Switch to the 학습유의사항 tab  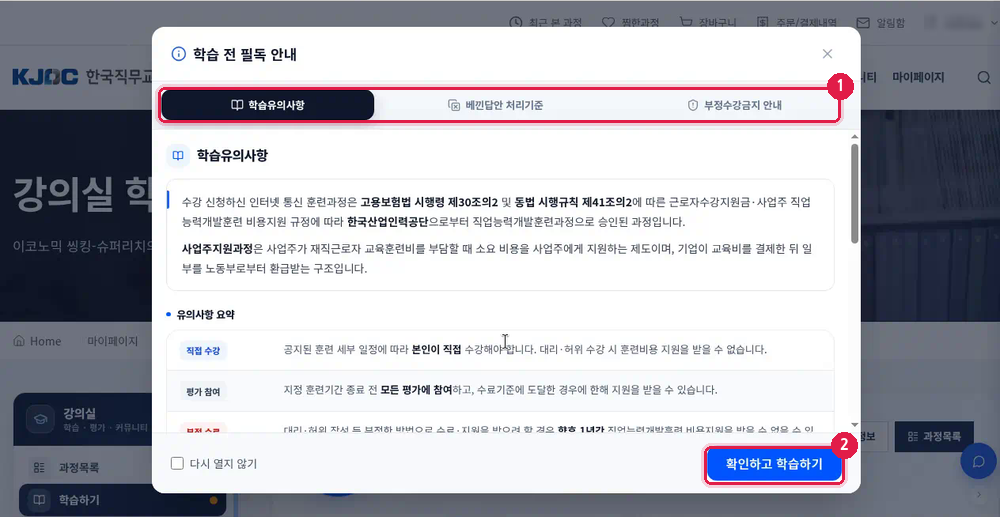267,105
